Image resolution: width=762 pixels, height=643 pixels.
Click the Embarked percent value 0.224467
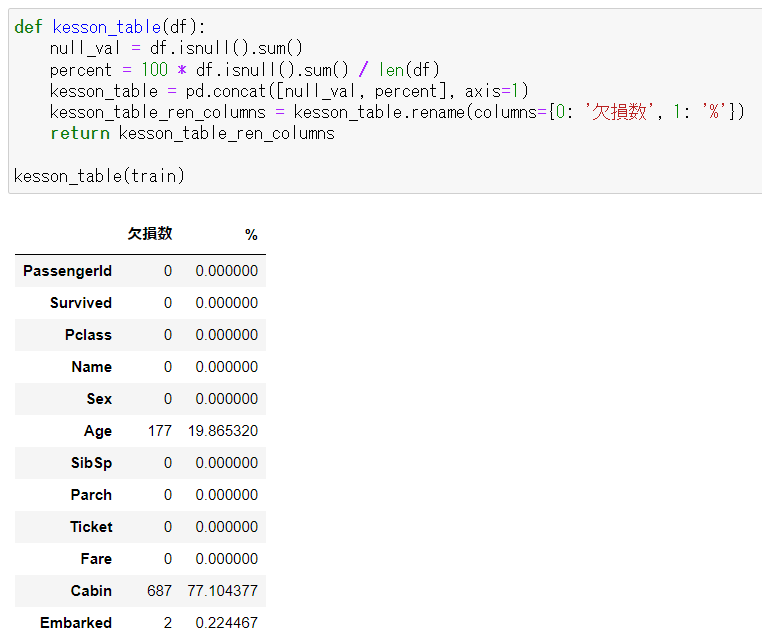coord(227,623)
